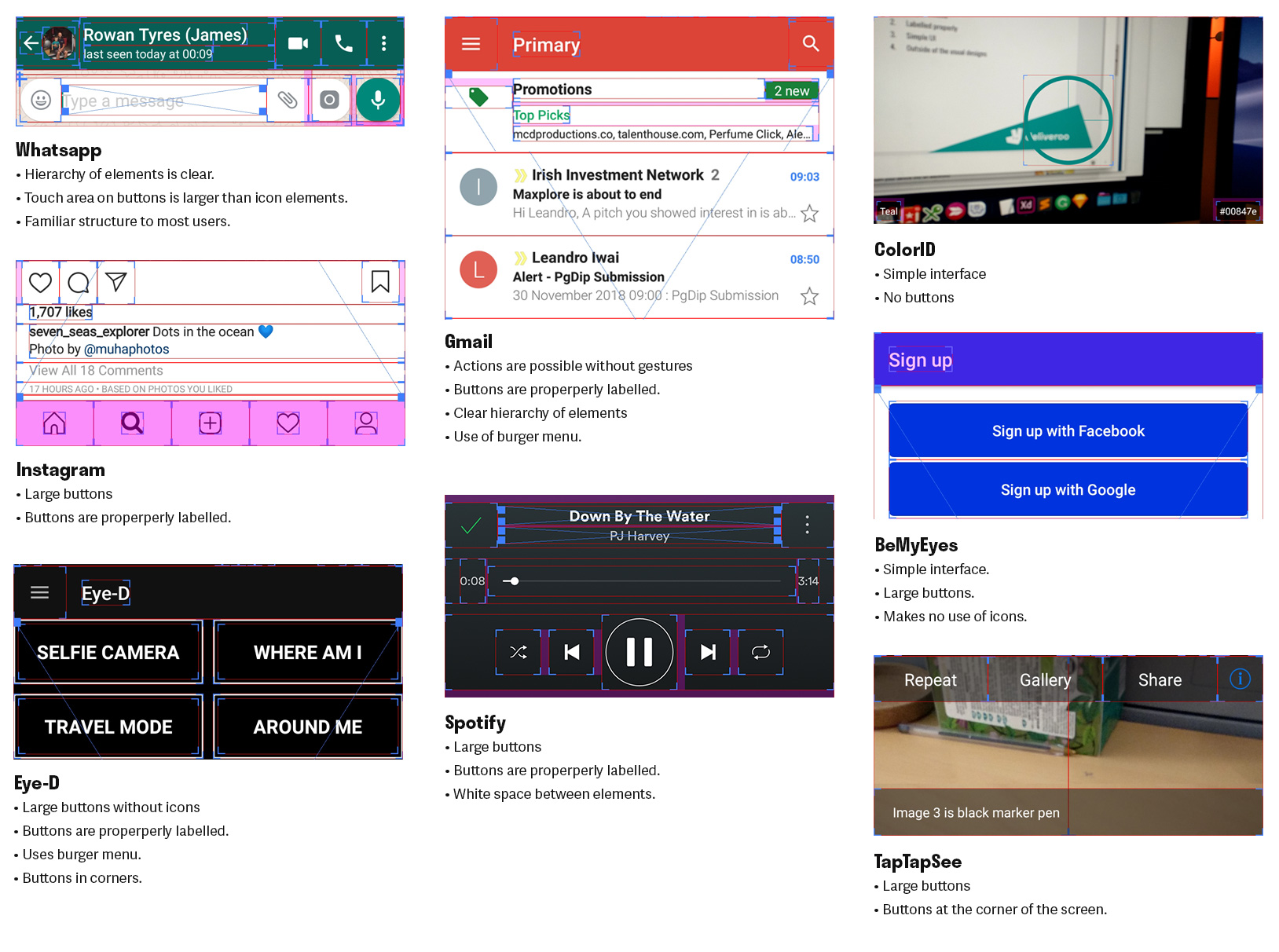Start a WhatsApp video call

298,43
